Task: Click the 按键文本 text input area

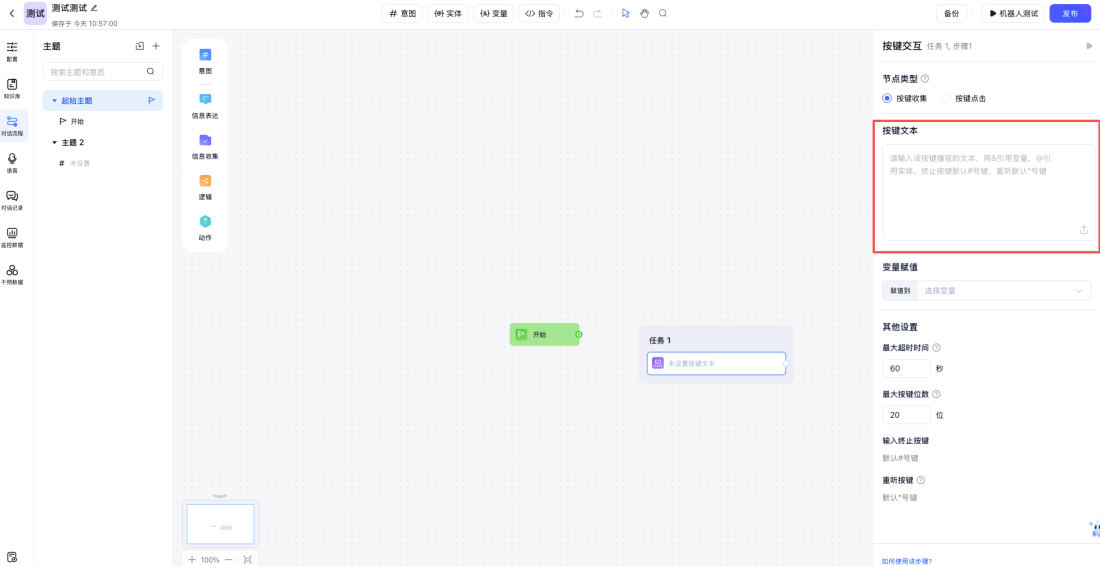Action: click(985, 190)
